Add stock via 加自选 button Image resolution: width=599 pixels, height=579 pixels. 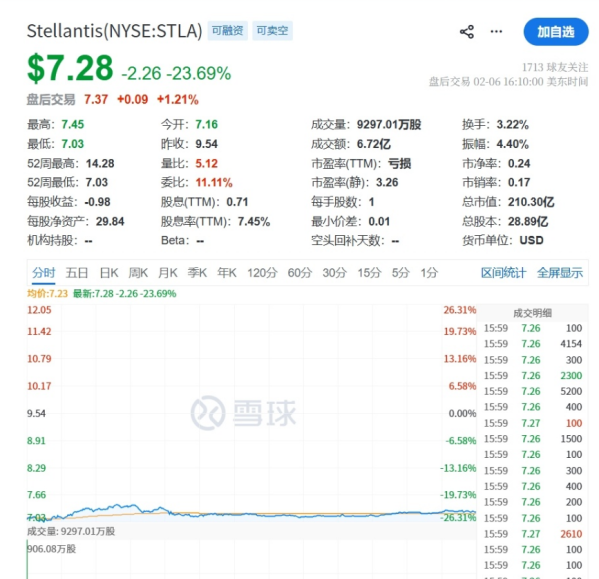tap(556, 32)
